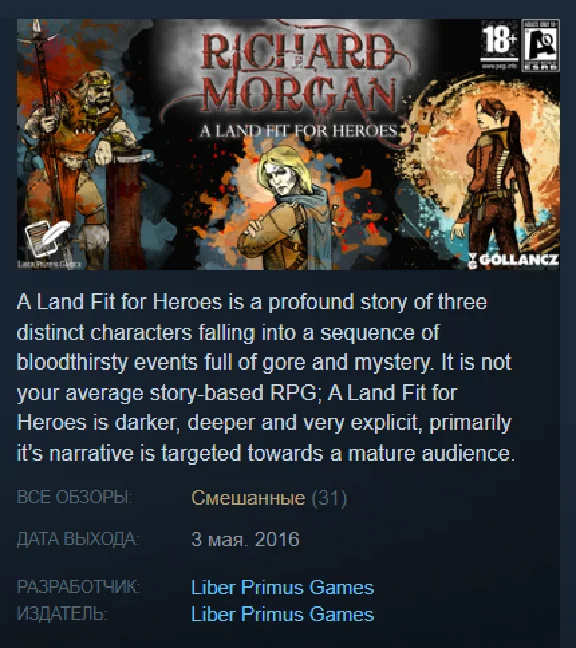Click the ИЗДАТЕЛЬ label

point(62,614)
